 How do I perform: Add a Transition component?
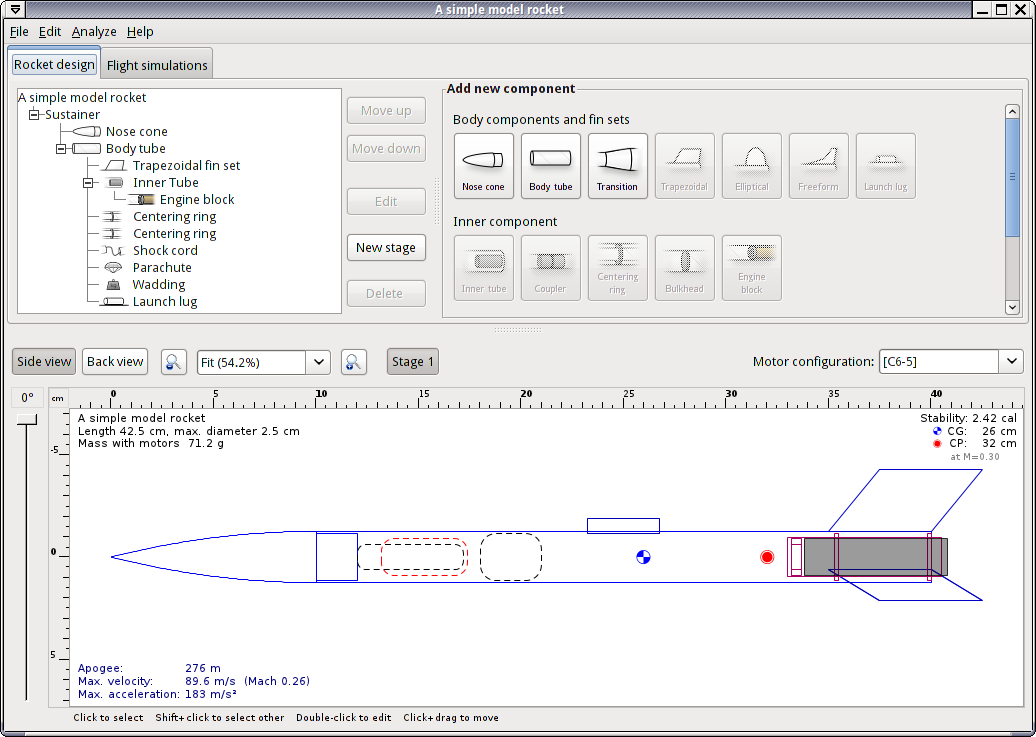point(617,166)
